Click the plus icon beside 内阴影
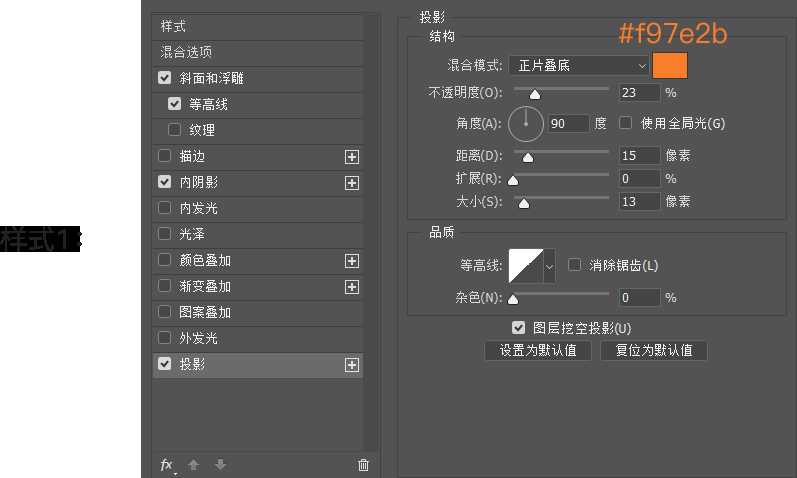 point(351,183)
